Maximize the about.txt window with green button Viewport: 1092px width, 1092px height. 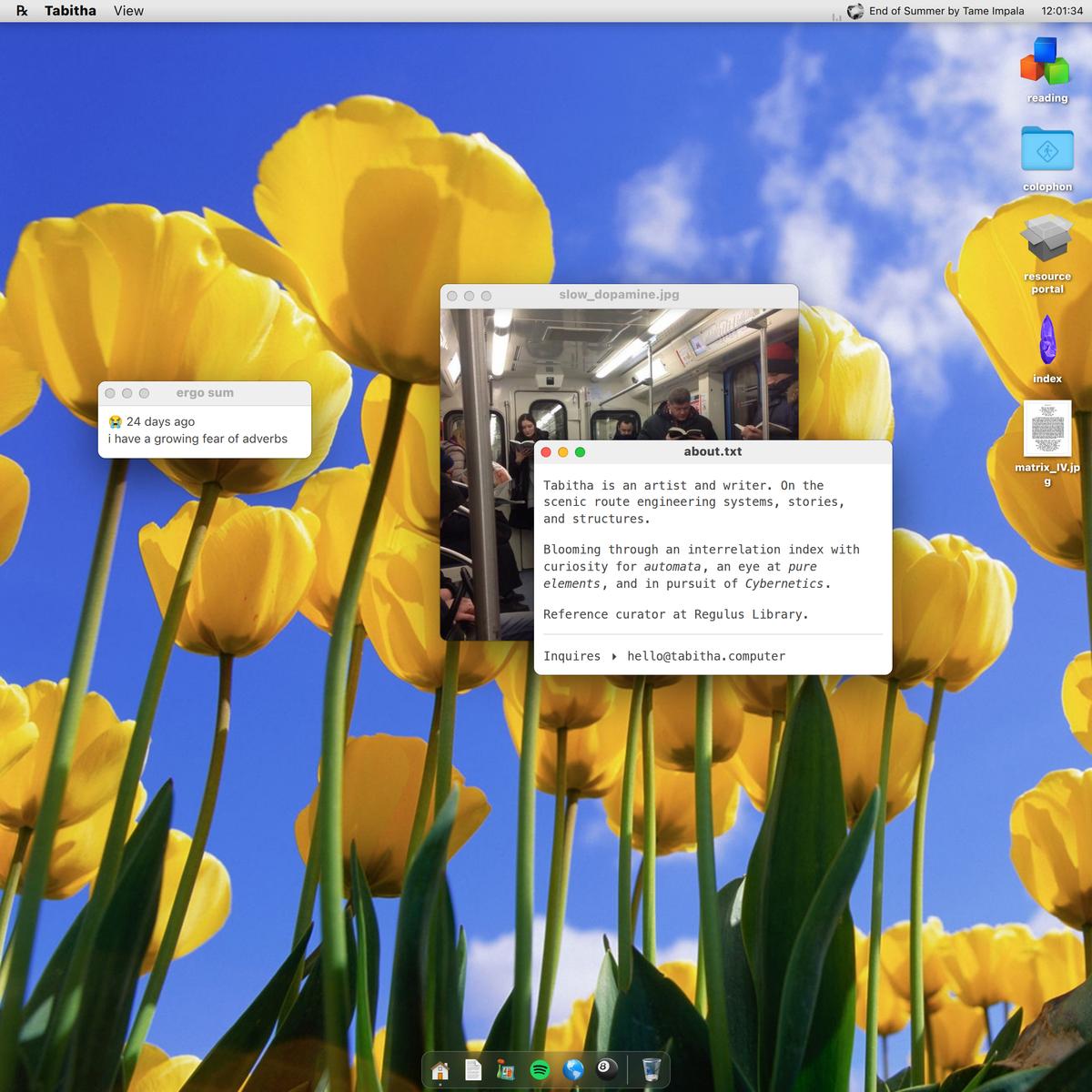[580, 452]
